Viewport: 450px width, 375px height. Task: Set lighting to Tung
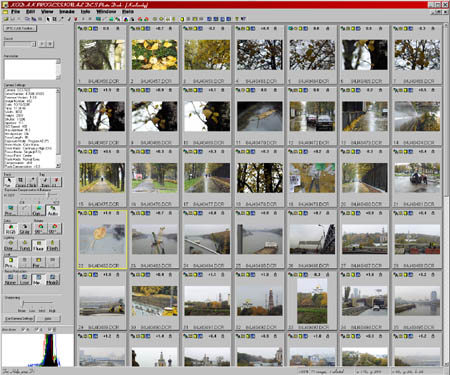click(24, 245)
